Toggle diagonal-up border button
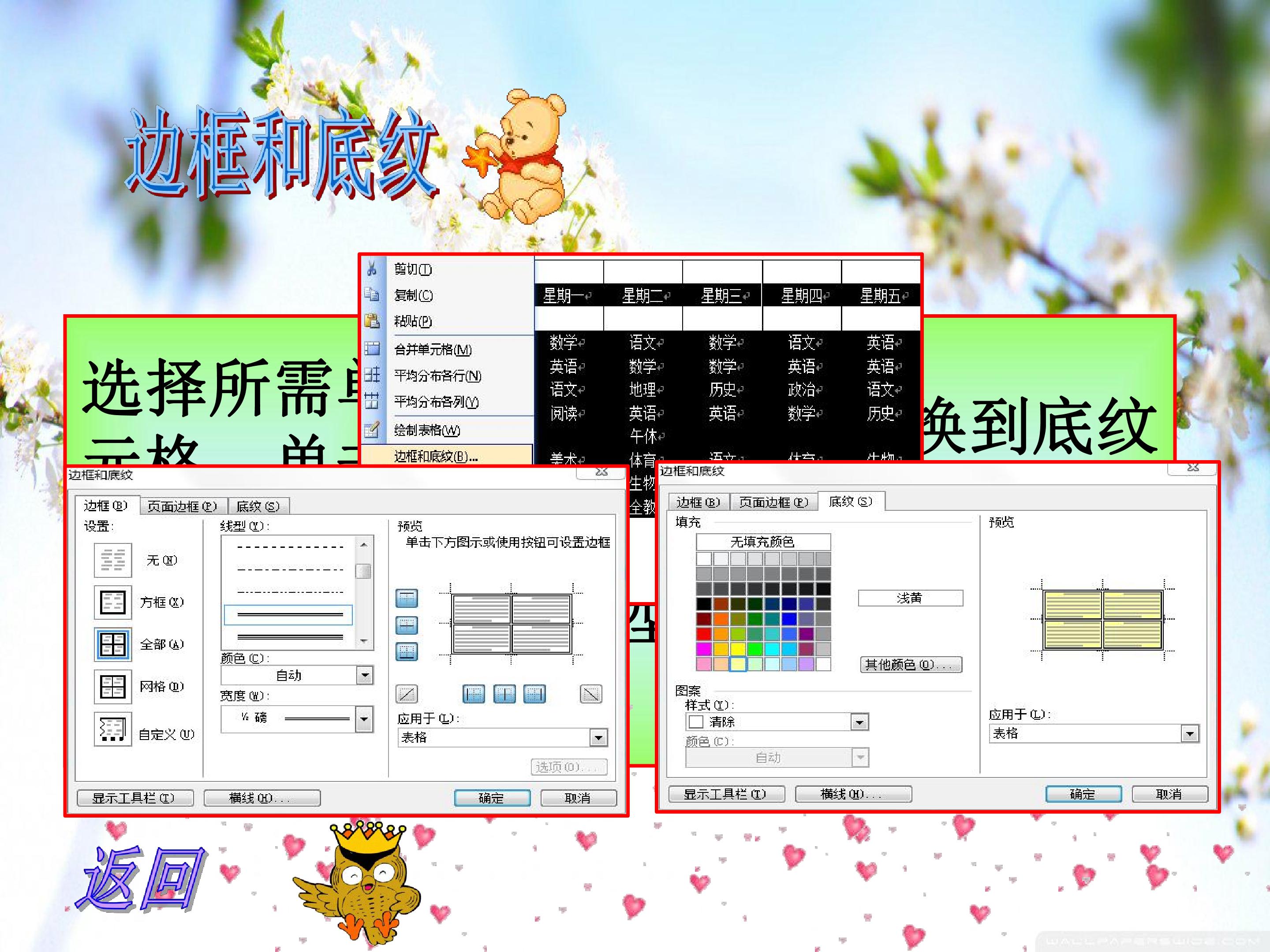 [407, 694]
